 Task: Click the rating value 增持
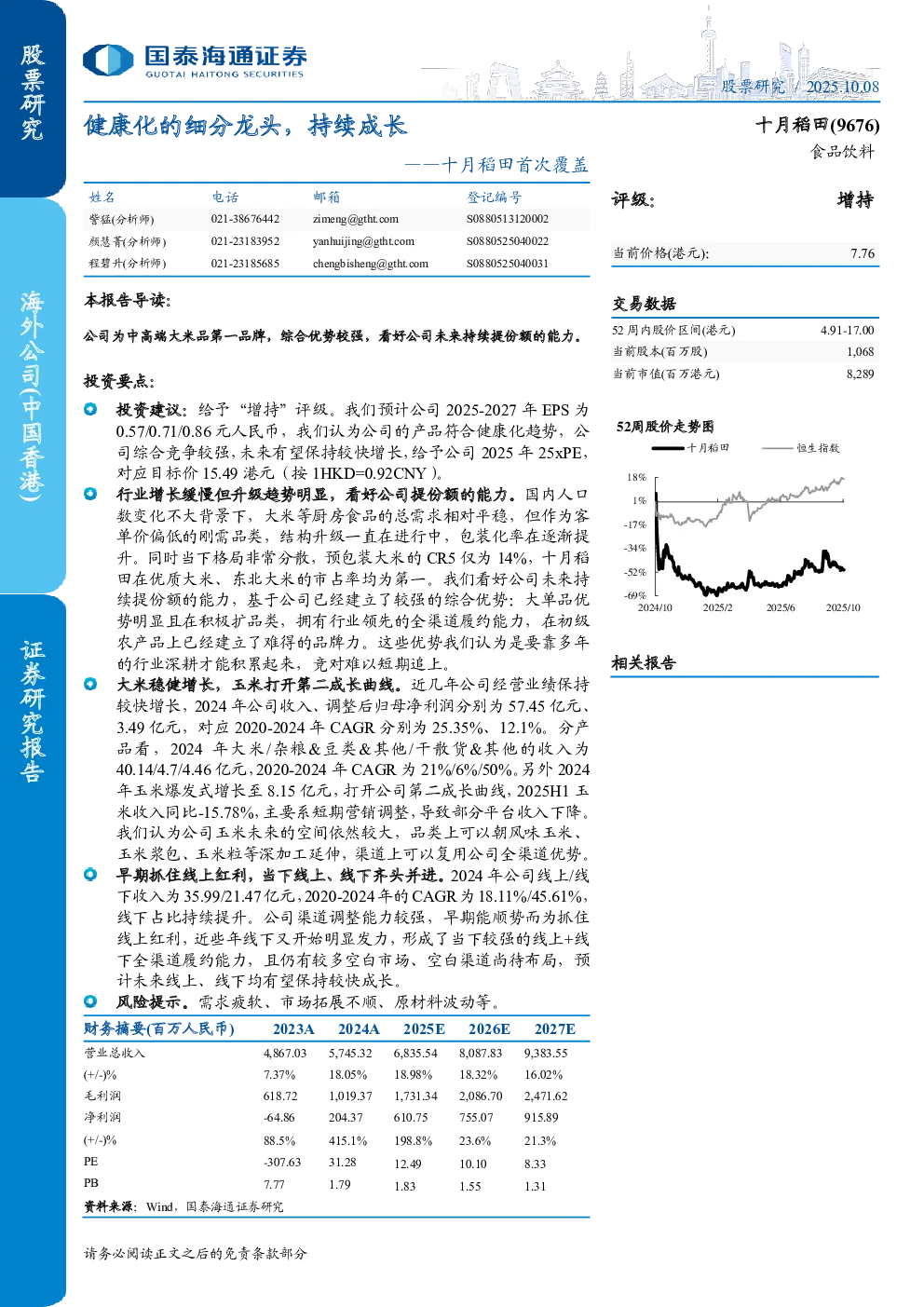tap(855, 199)
